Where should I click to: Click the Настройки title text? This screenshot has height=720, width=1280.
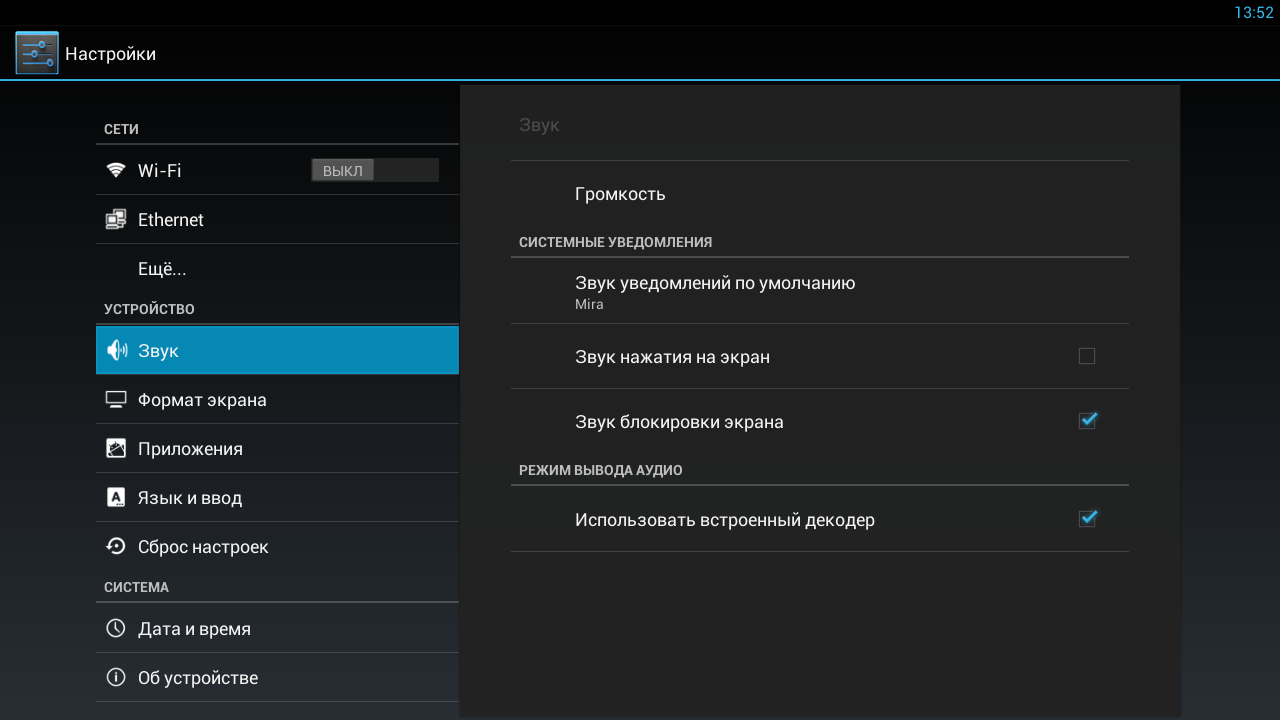(x=110, y=54)
